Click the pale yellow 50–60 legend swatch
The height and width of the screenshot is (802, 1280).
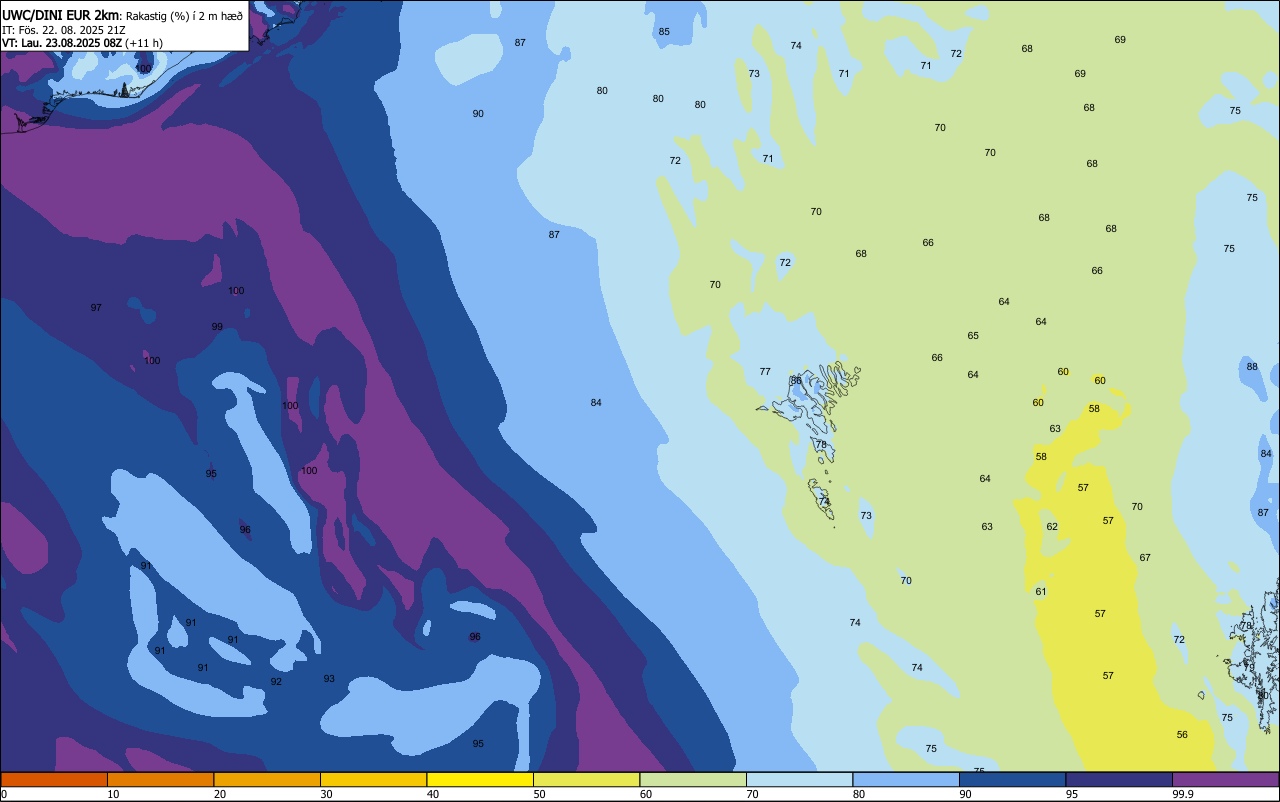point(586,779)
